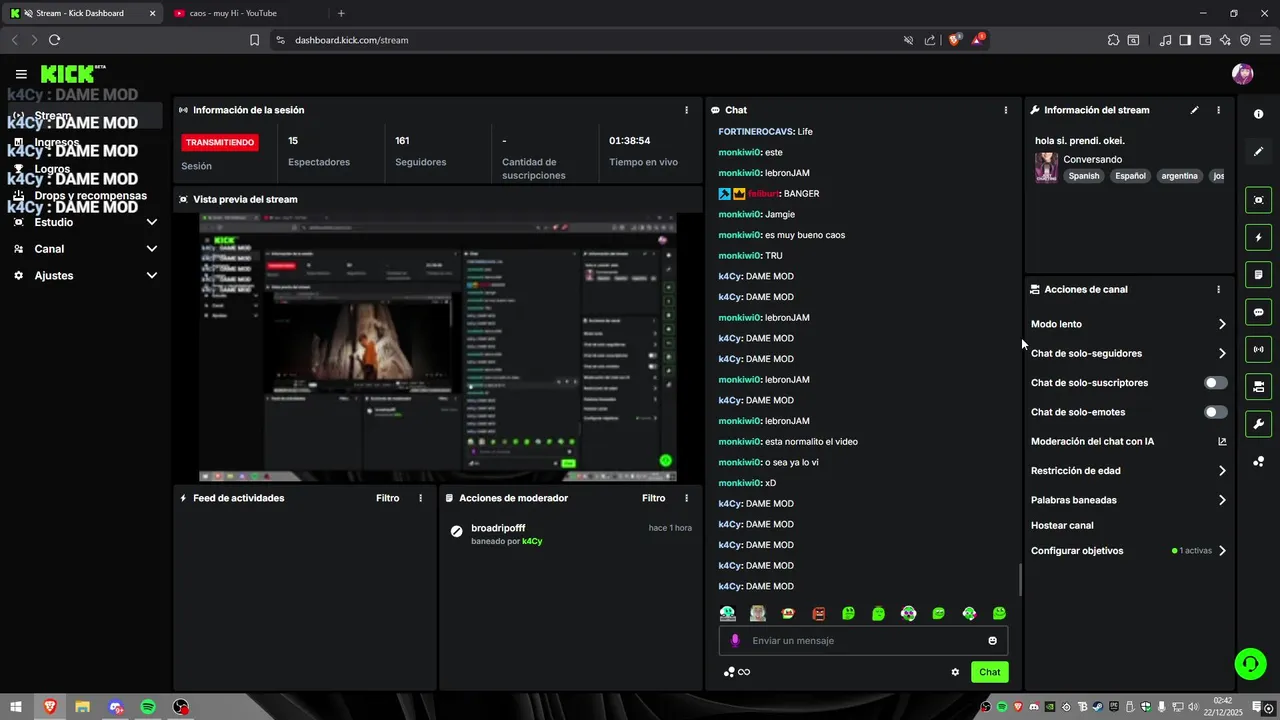Switch to the caos - muy Hi YouTube tab
The image size is (1280, 720).
point(245,13)
